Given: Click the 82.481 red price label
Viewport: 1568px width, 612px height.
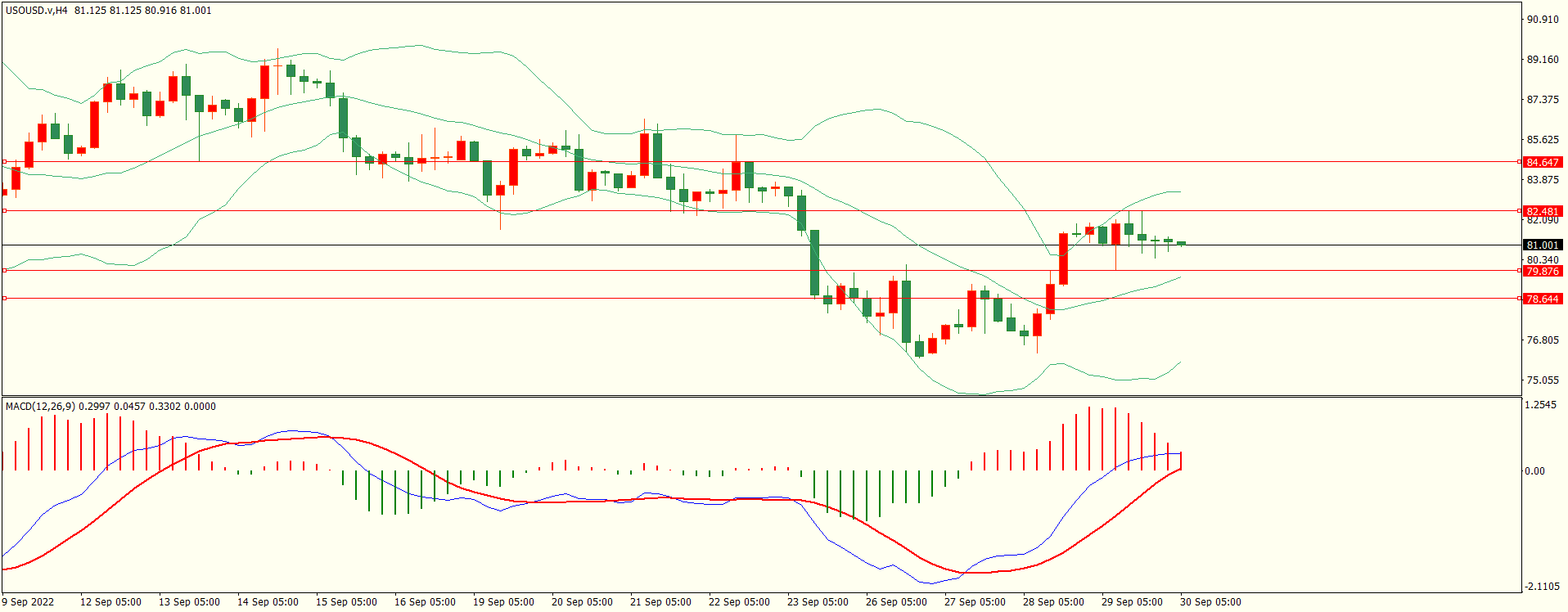Looking at the screenshot, I should [x=1543, y=211].
